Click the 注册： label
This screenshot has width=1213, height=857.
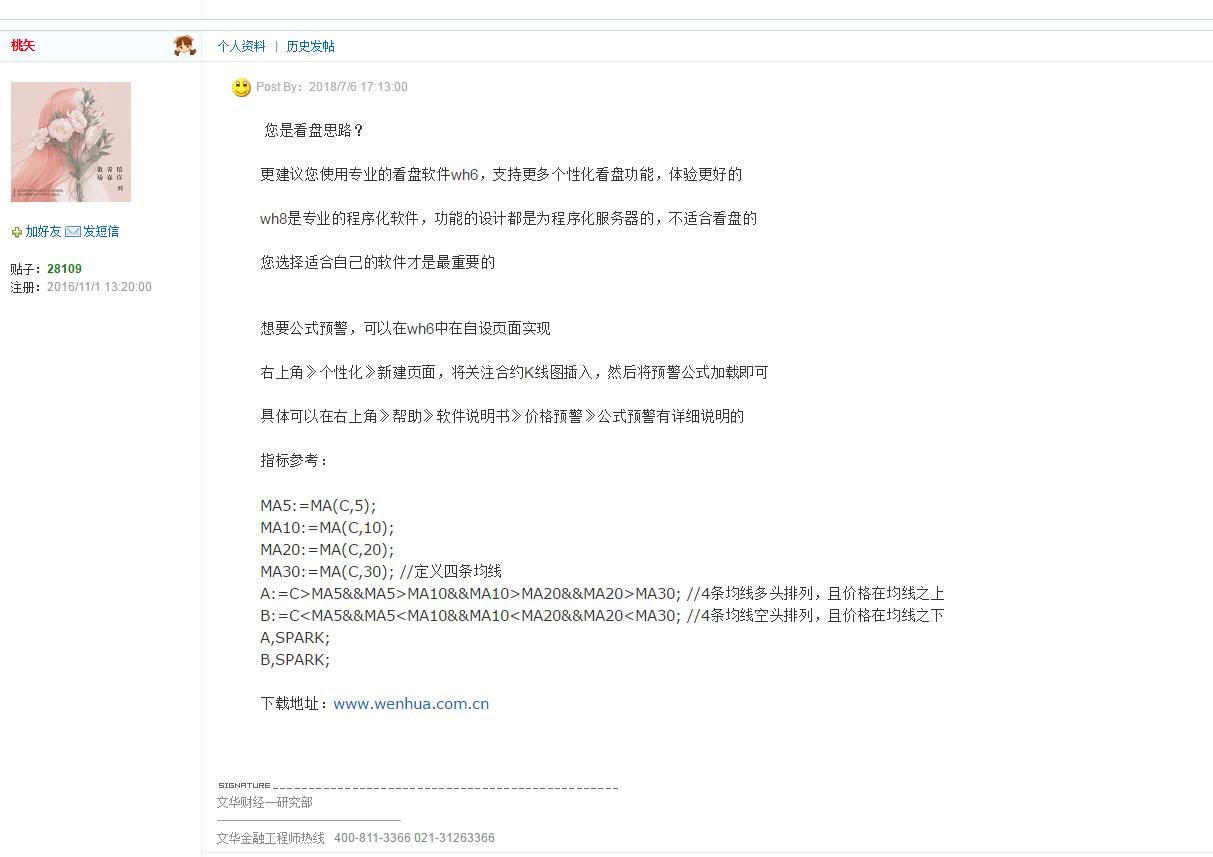click(x=27, y=287)
